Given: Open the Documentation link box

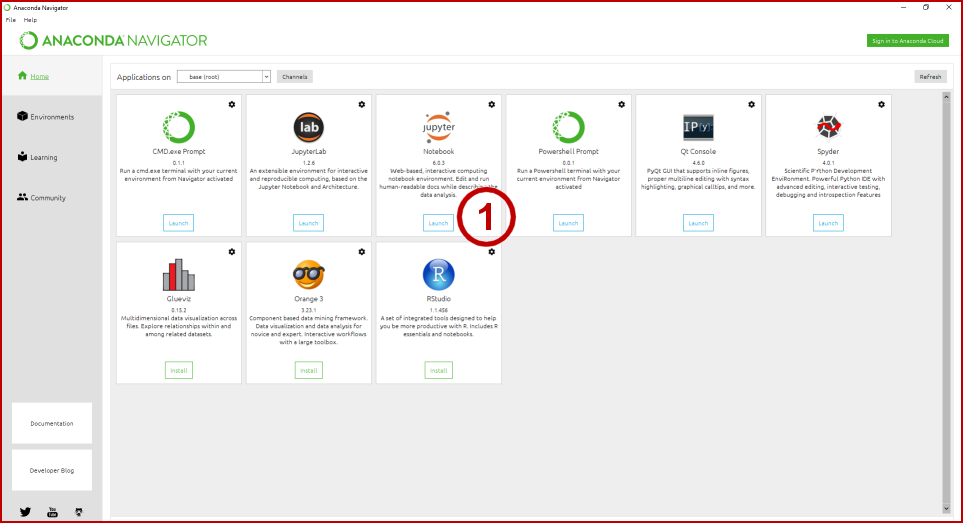Looking at the screenshot, I should (52, 424).
